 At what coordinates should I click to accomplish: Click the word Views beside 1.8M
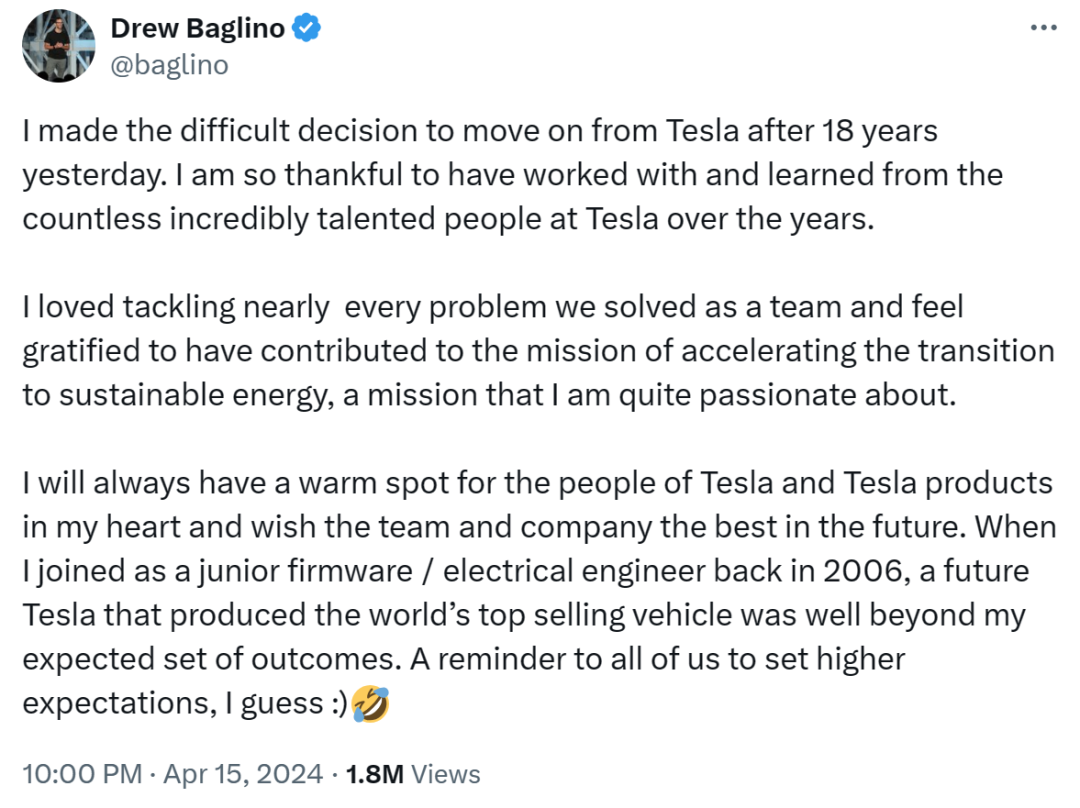pos(446,774)
